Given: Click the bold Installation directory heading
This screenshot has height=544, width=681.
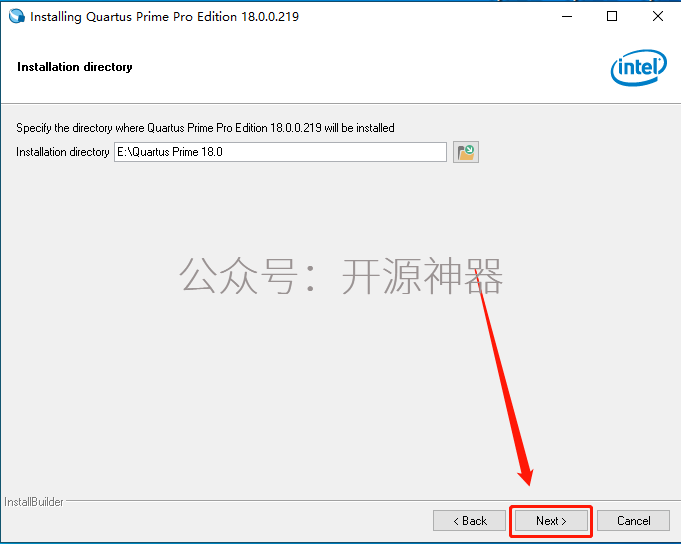Looking at the screenshot, I should tap(75, 67).
